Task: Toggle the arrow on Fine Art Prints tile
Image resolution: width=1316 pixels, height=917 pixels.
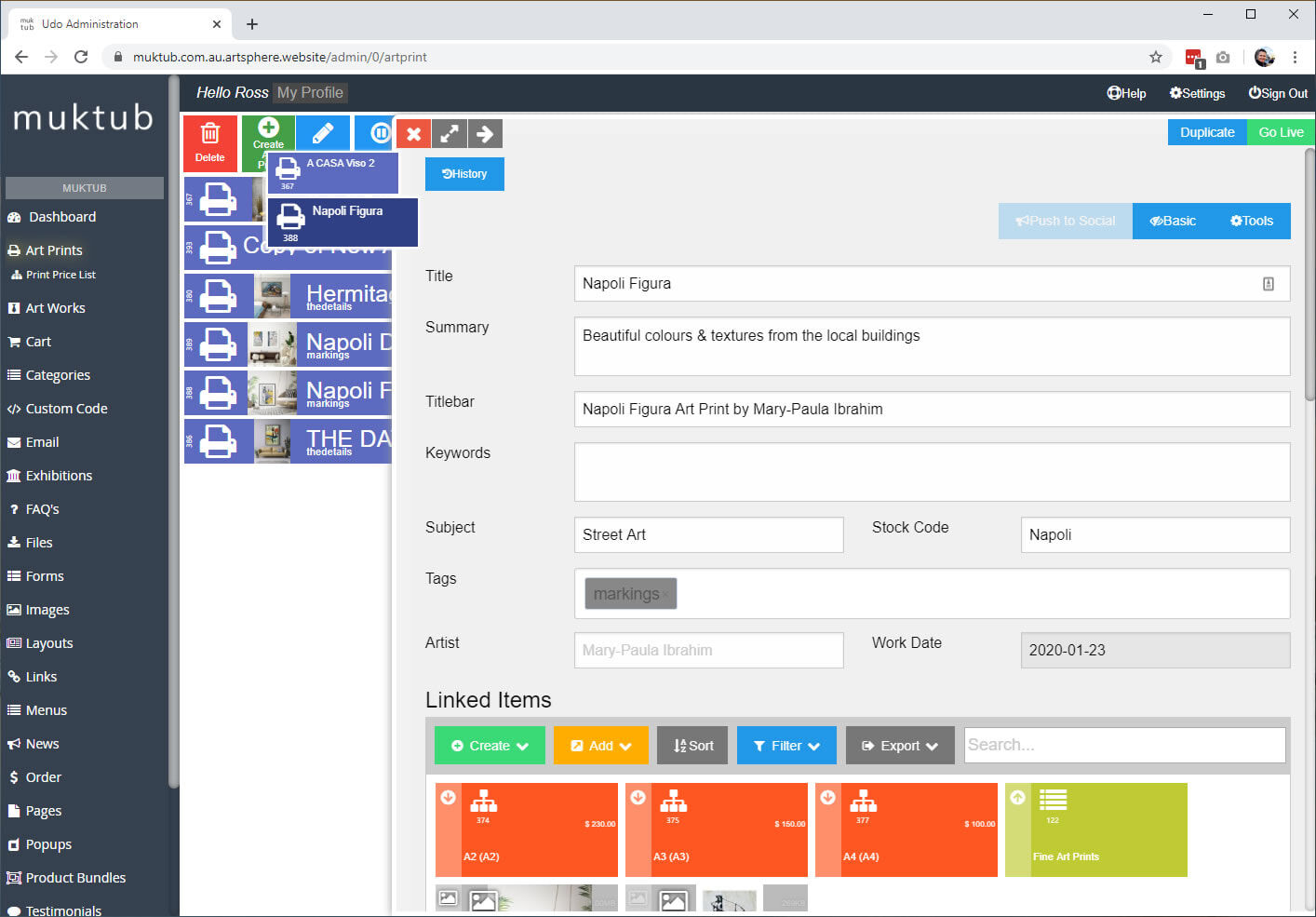Action: (1017, 798)
